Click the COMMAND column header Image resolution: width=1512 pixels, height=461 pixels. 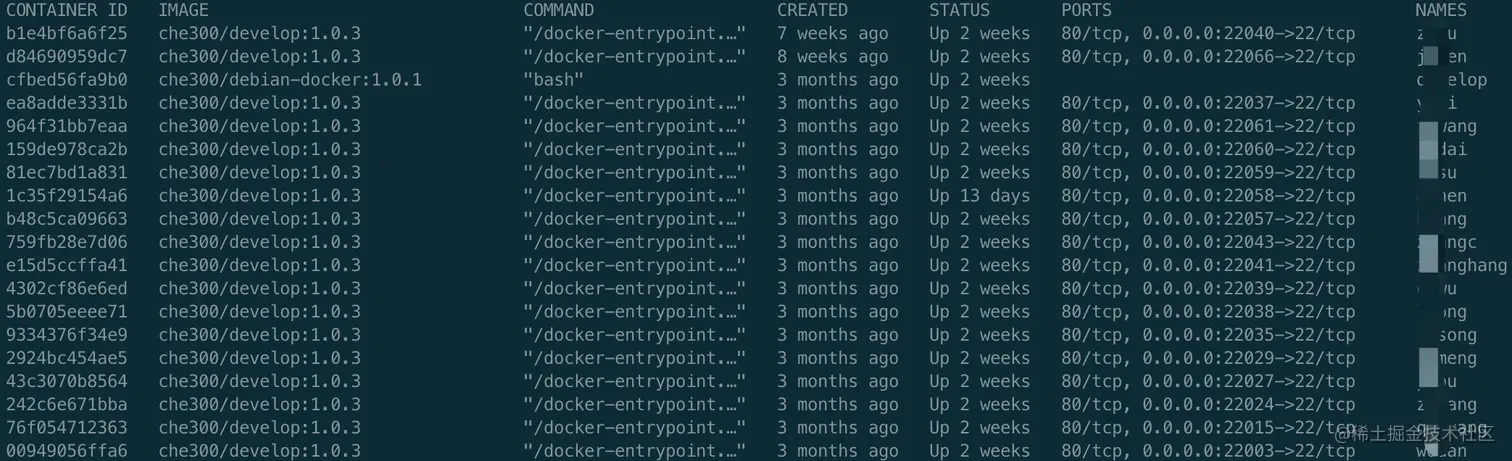tap(558, 10)
